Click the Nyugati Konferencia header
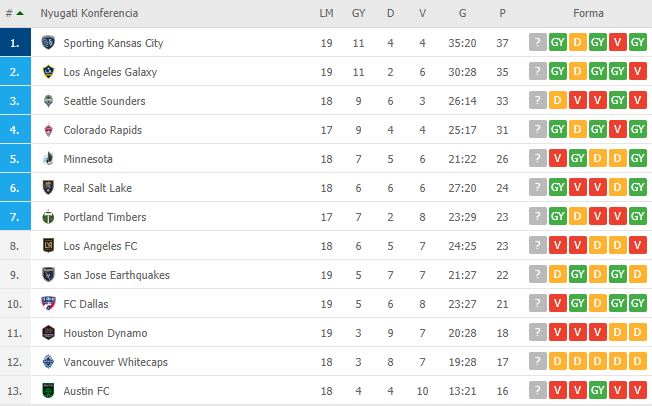 [89, 14]
